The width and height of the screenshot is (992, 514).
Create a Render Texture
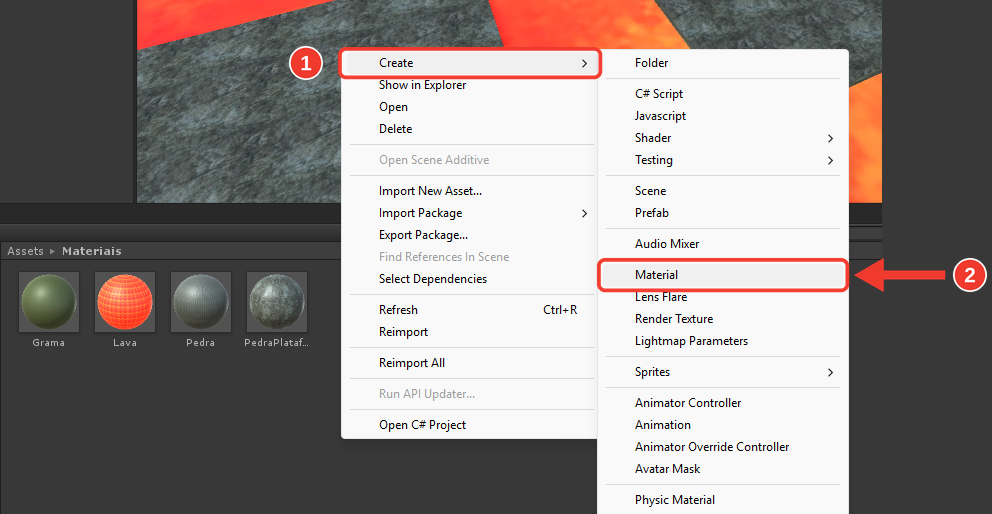click(722, 318)
